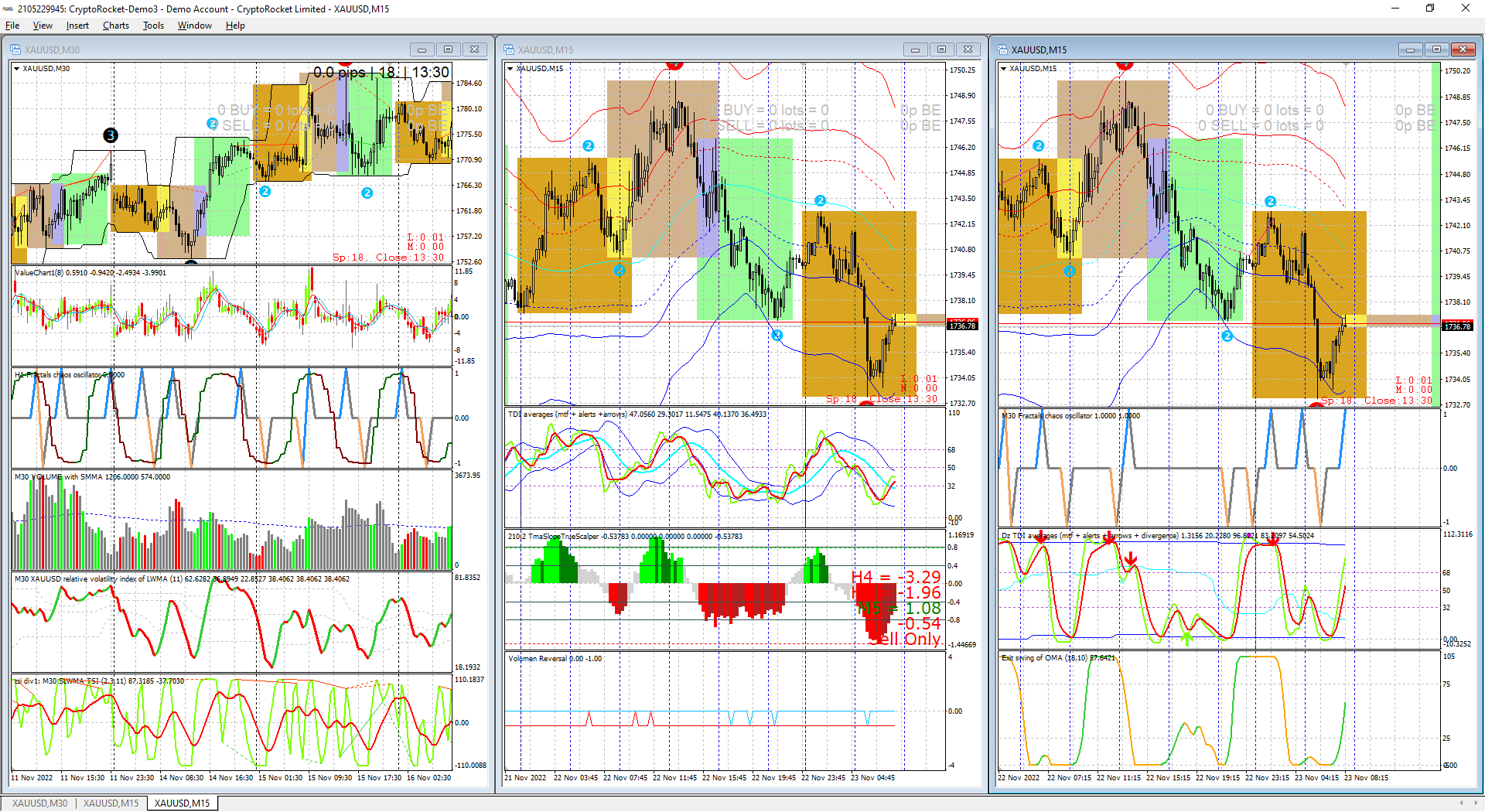The height and width of the screenshot is (812, 1485).
Task: Click 1736.78 price tag in active M15 chart
Action: click(x=1458, y=326)
